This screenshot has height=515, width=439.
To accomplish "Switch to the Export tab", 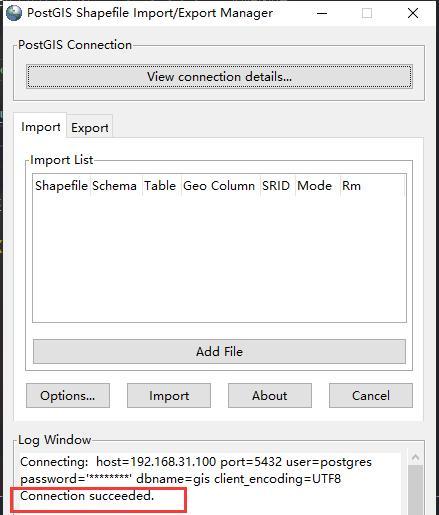I will (90, 127).
